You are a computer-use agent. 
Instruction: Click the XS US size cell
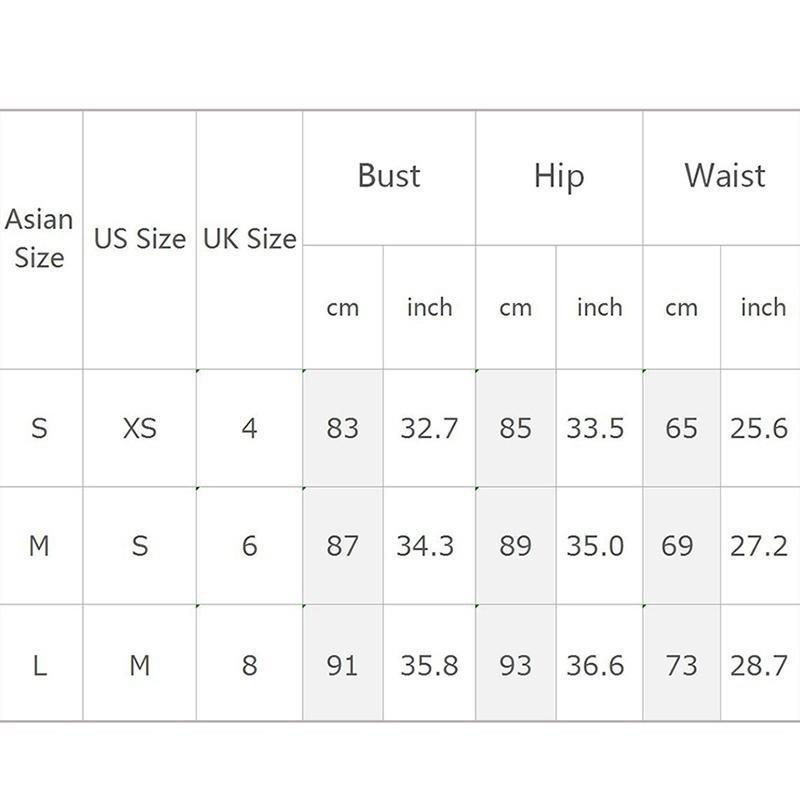coord(140,428)
